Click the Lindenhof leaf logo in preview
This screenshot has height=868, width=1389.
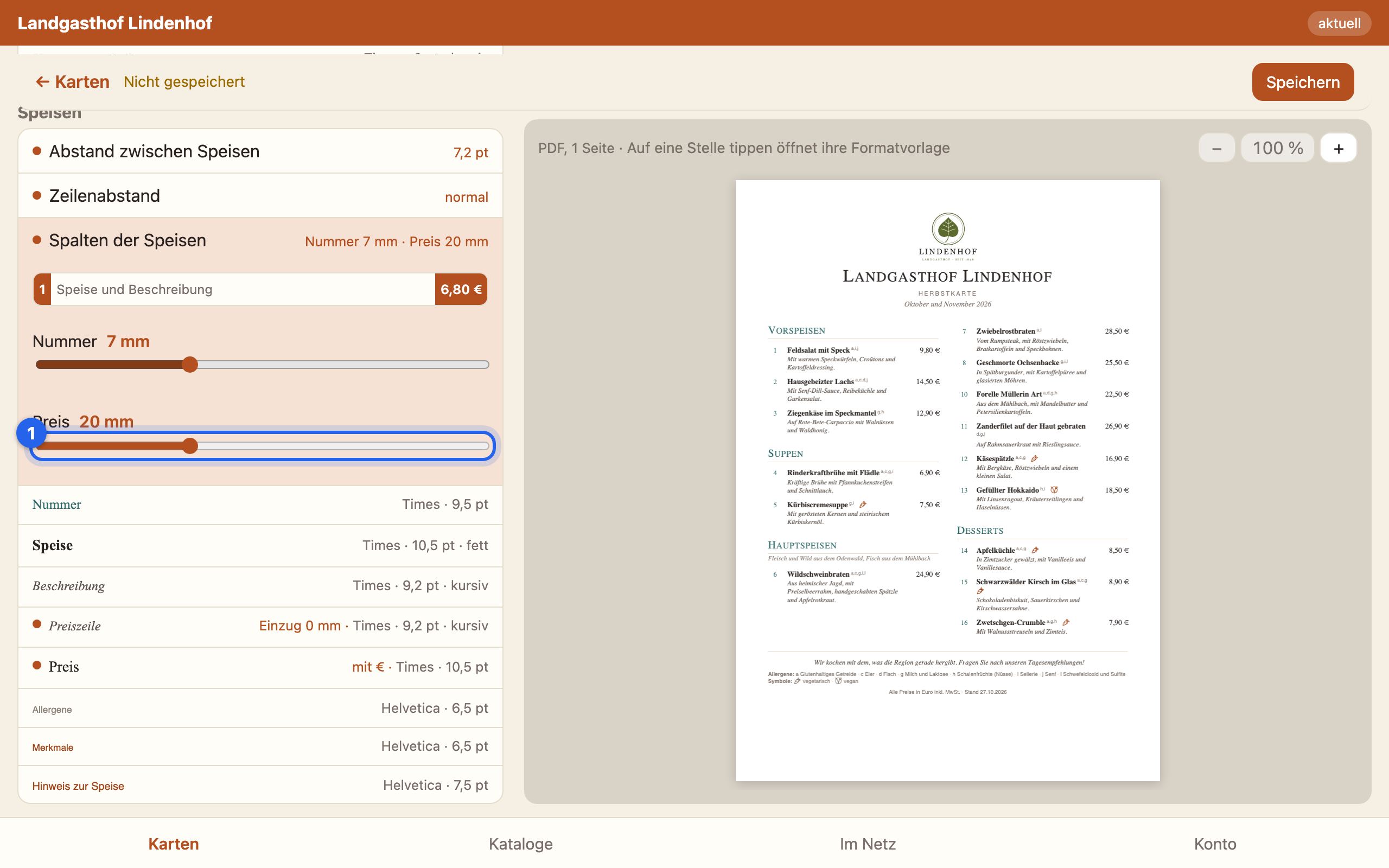[x=948, y=229]
